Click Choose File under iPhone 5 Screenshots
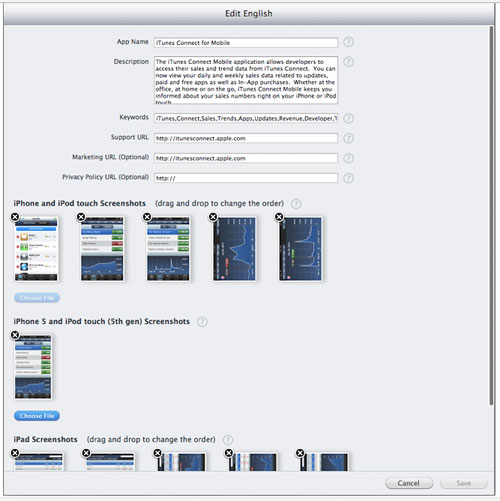 tap(37, 416)
